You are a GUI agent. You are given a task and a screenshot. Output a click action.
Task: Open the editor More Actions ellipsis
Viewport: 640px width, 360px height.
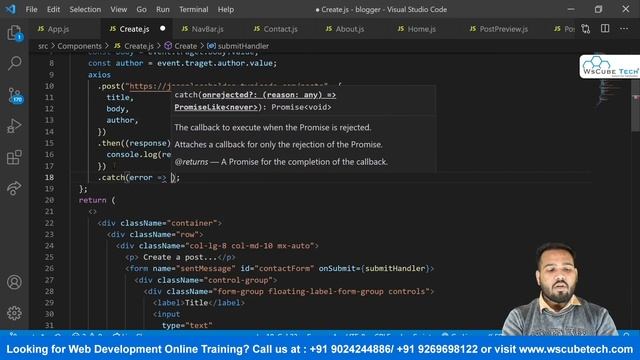click(x=624, y=29)
